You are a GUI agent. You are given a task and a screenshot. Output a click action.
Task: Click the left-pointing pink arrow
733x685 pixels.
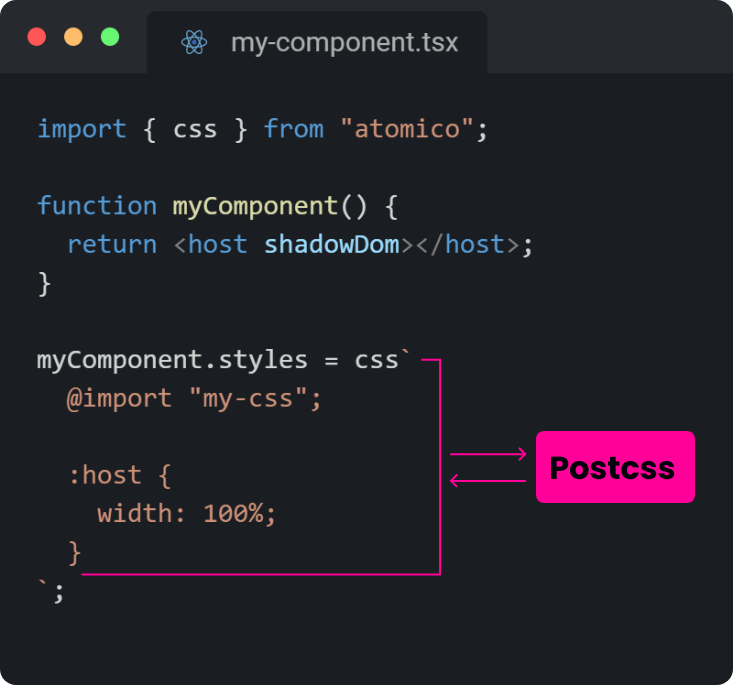(x=488, y=481)
